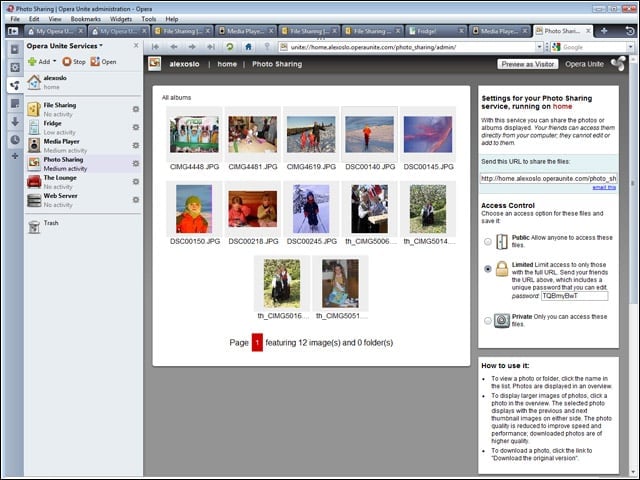The height and width of the screenshot is (480, 640).
Task: Open the Bookmarks menu
Action: point(85,19)
